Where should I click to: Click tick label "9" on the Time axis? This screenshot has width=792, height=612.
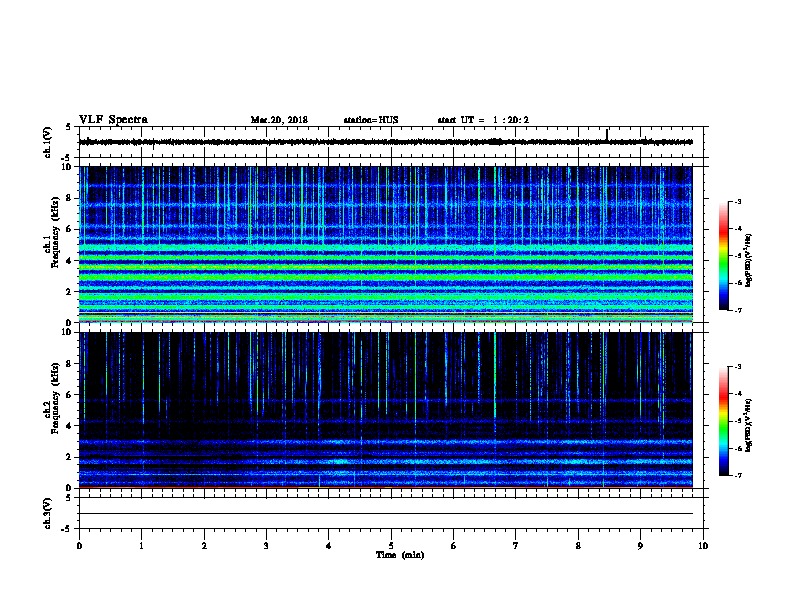640,545
